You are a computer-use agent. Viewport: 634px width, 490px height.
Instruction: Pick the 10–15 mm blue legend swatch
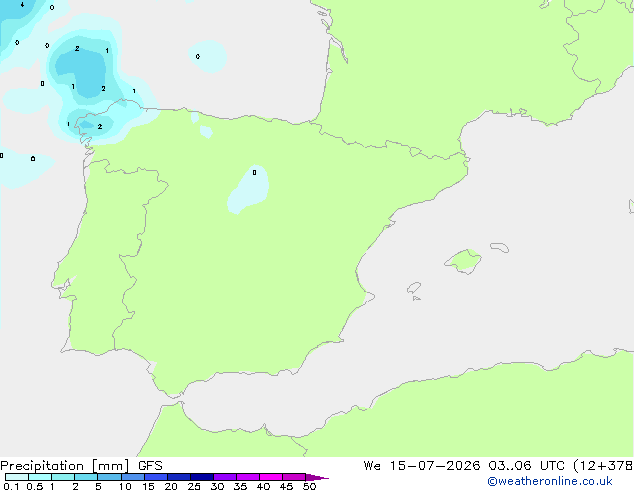[133, 477]
